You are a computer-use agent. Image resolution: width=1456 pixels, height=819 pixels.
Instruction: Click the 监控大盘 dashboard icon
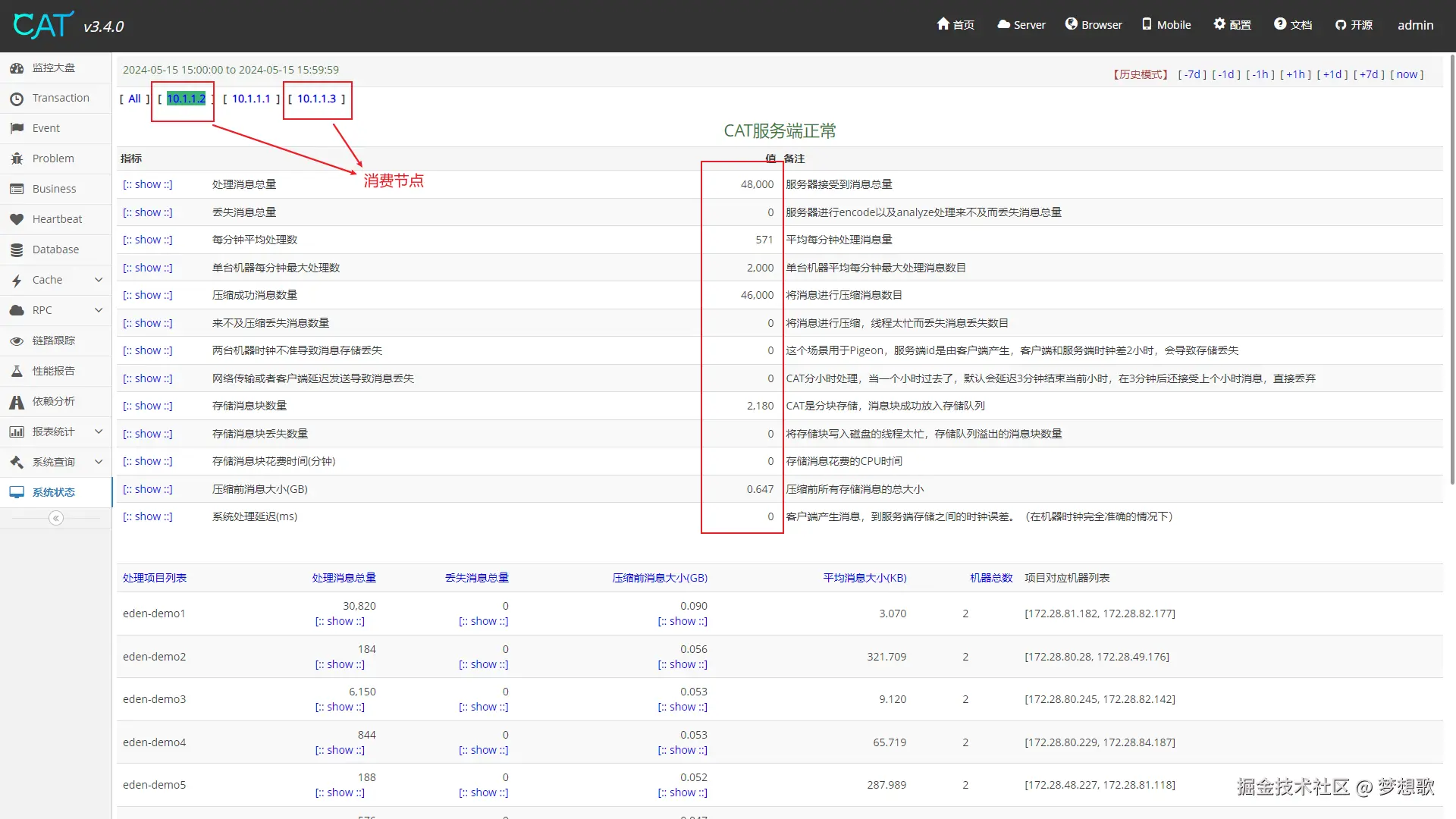[17, 67]
